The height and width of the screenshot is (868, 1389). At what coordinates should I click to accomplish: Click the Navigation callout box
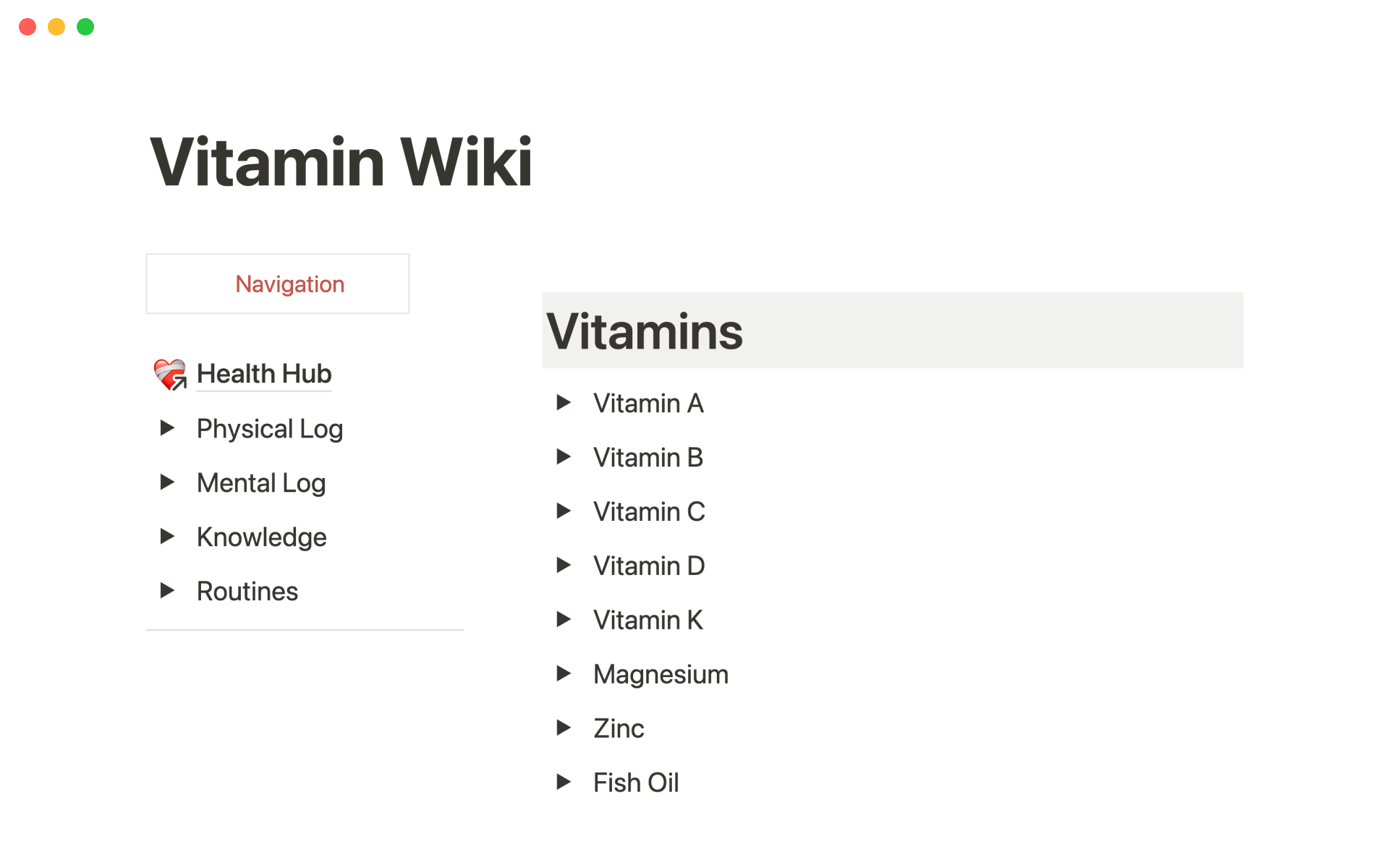pyautogui.click(x=278, y=284)
